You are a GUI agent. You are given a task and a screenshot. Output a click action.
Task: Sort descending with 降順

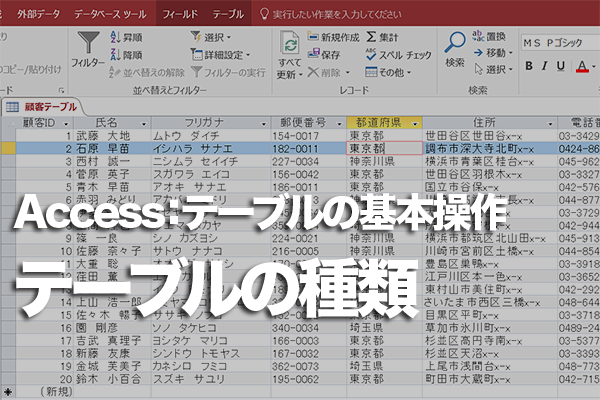point(126,55)
